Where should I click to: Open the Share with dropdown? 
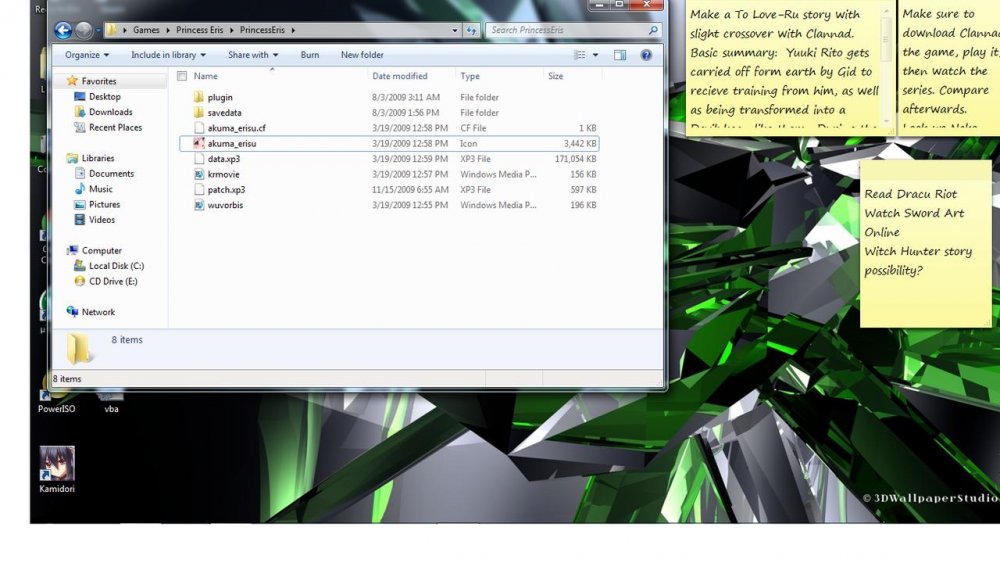coord(252,55)
